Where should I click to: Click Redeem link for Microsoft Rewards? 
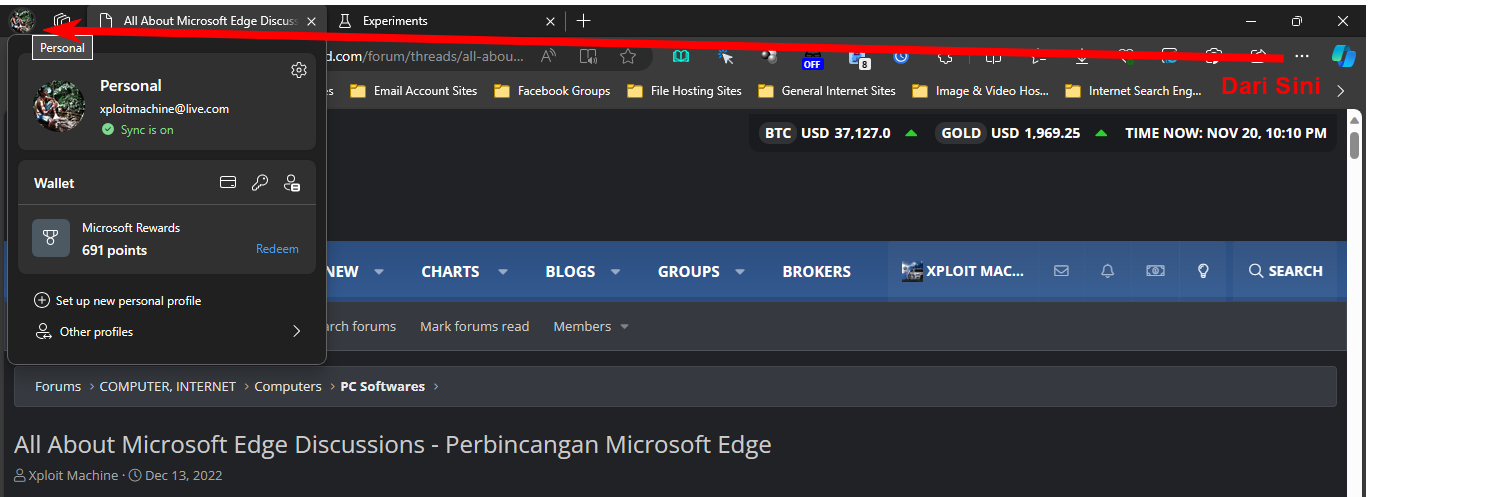(277, 249)
